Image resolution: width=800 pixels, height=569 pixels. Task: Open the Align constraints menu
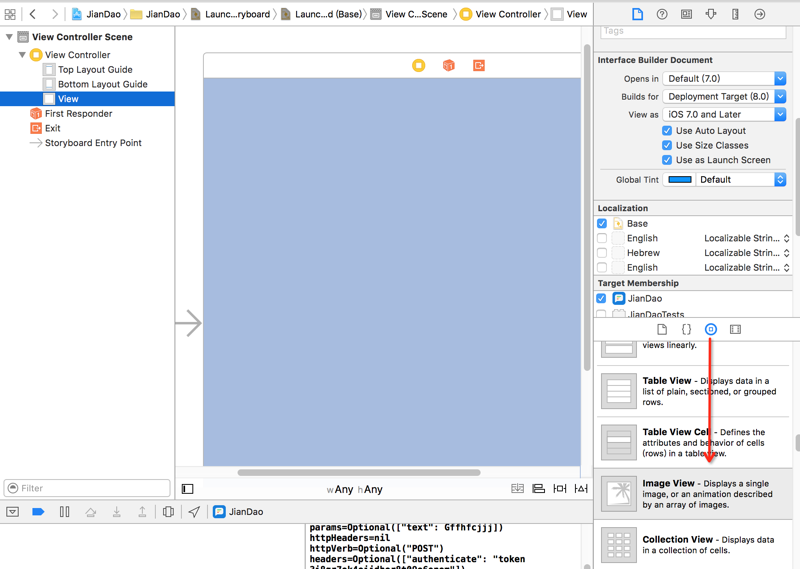pos(538,488)
